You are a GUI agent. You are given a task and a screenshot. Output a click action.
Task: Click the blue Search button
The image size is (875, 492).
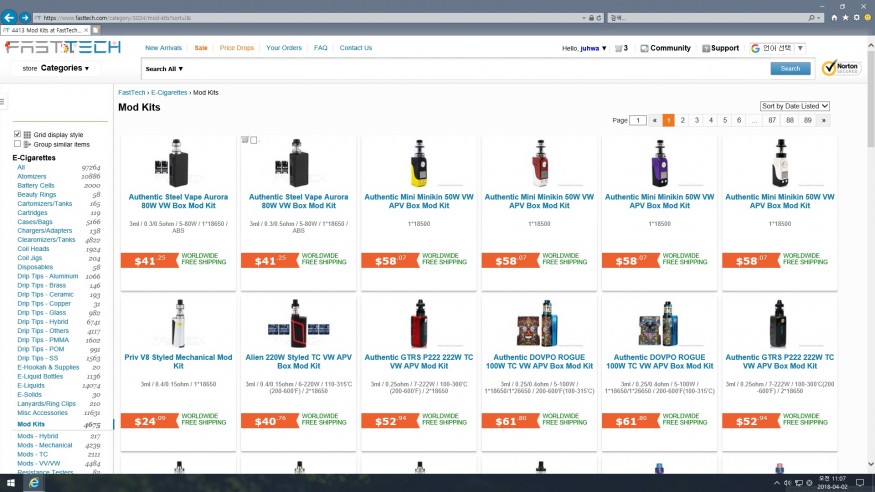(790, 68)
